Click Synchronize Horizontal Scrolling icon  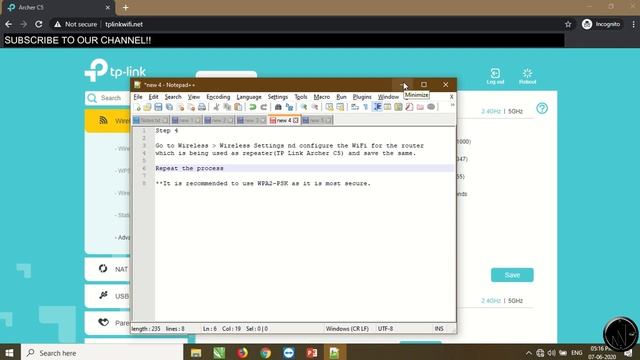[340, 107]
